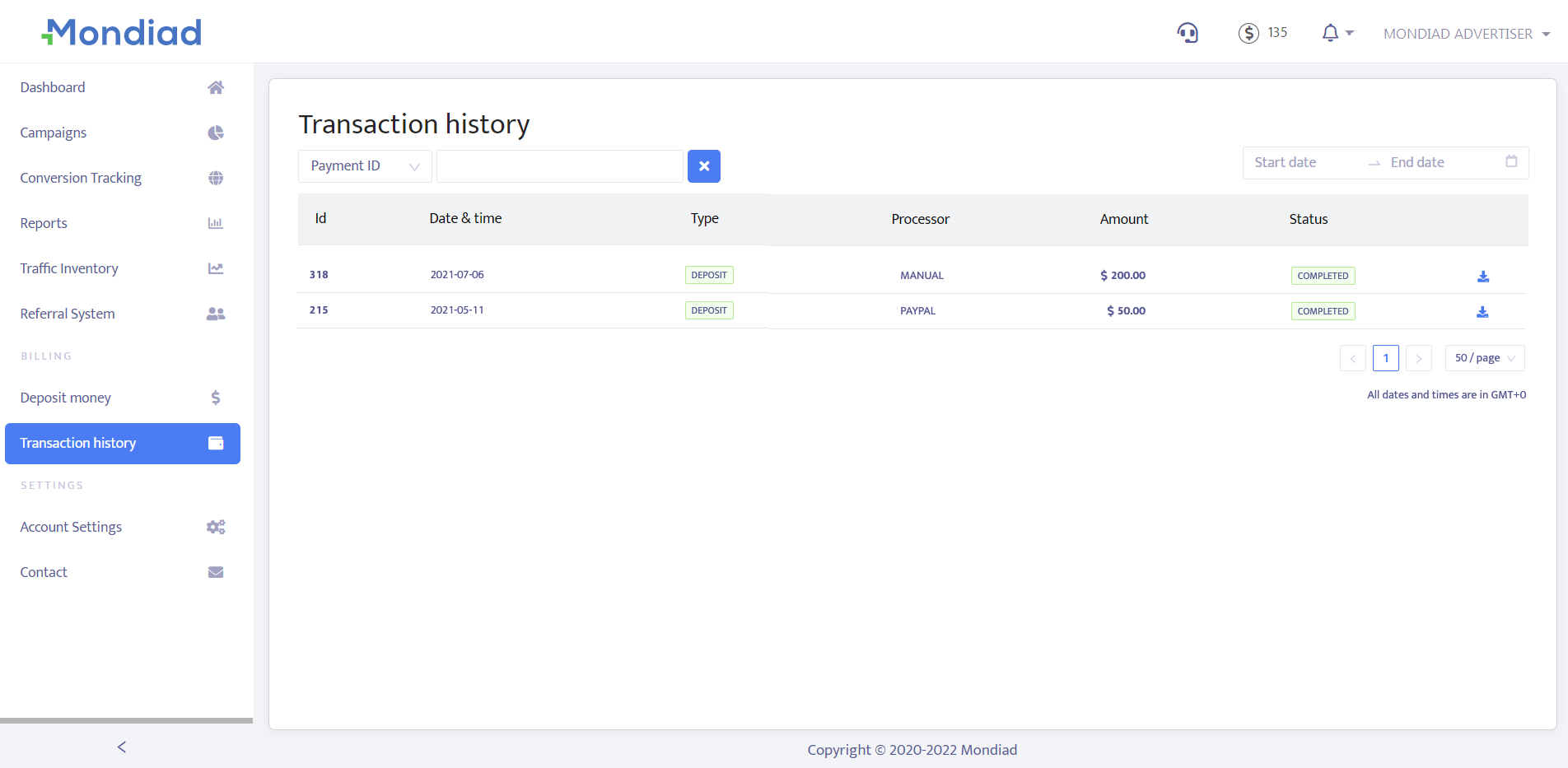Image resolution: width=1568 pixels, height=768 pixels.
Task: Clear the search filter with X button
Action: (703, 166)
